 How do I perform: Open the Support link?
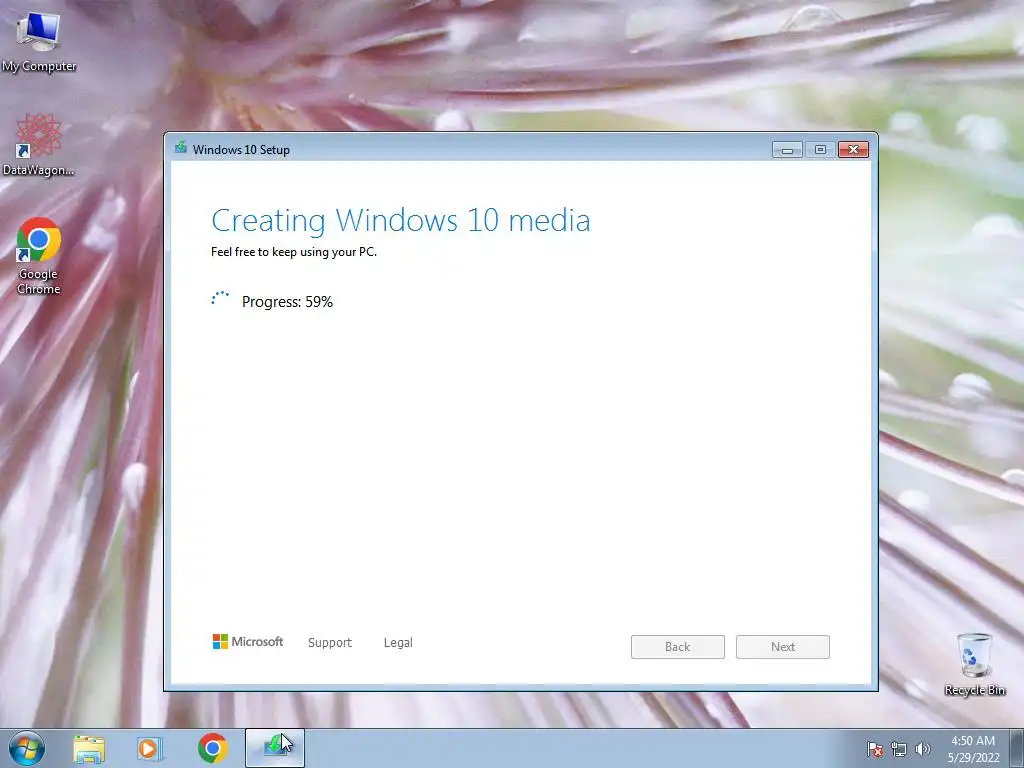(x=330, y=643)
